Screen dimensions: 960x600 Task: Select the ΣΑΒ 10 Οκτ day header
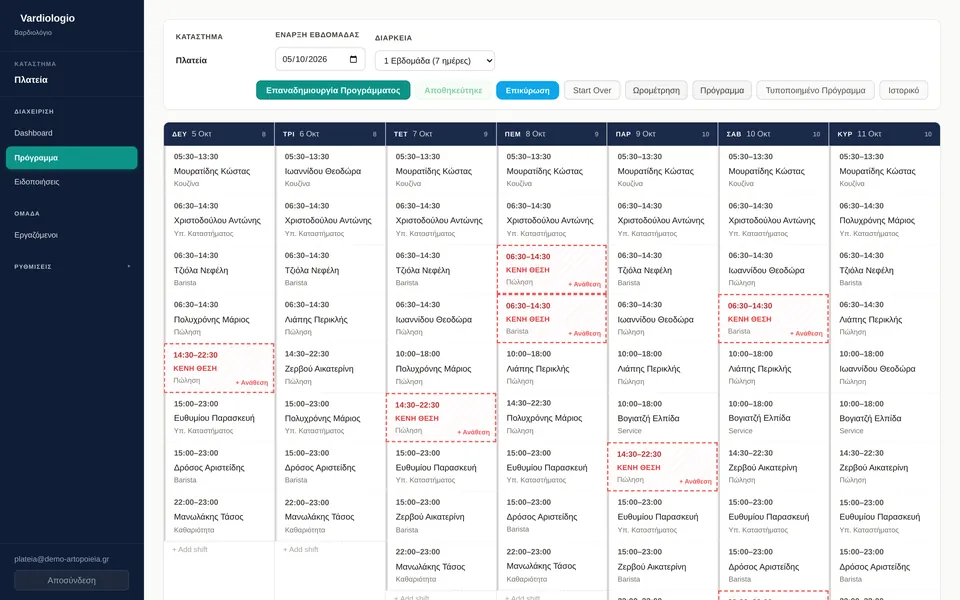tap(774, 134)
